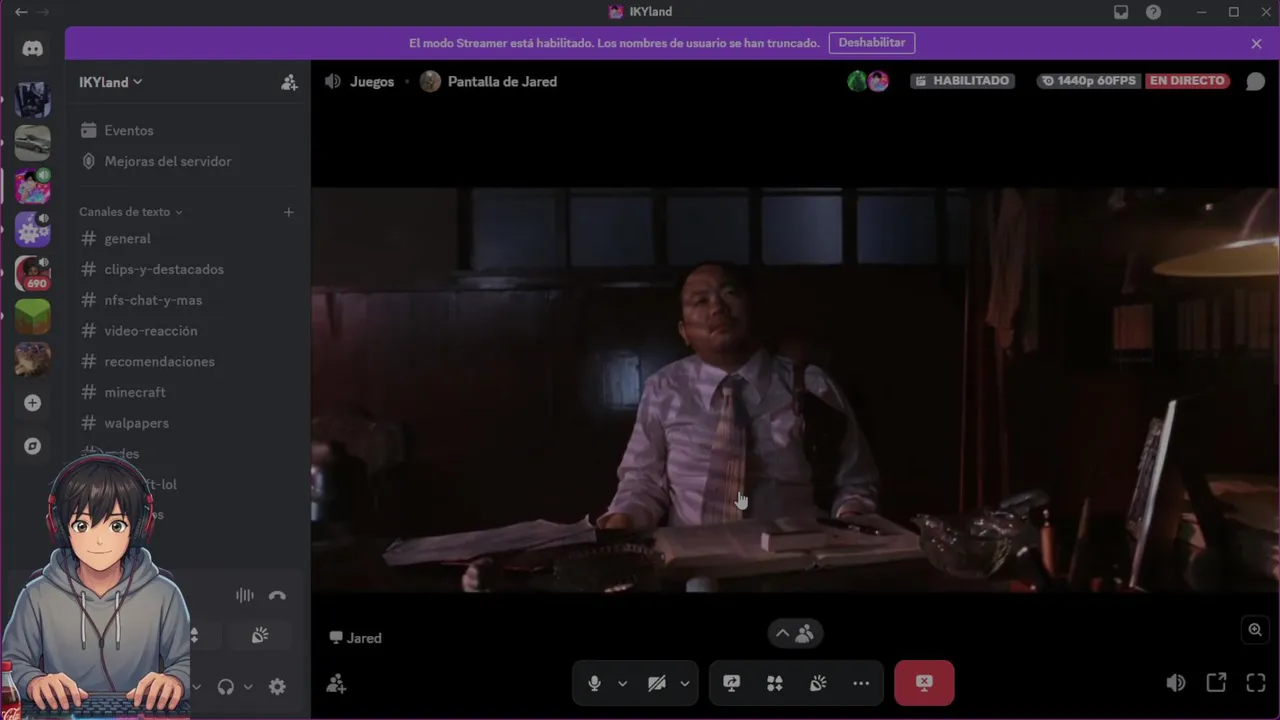Open user settings gear
Viewport: 1280px width, 720px height.
[277, 686]
